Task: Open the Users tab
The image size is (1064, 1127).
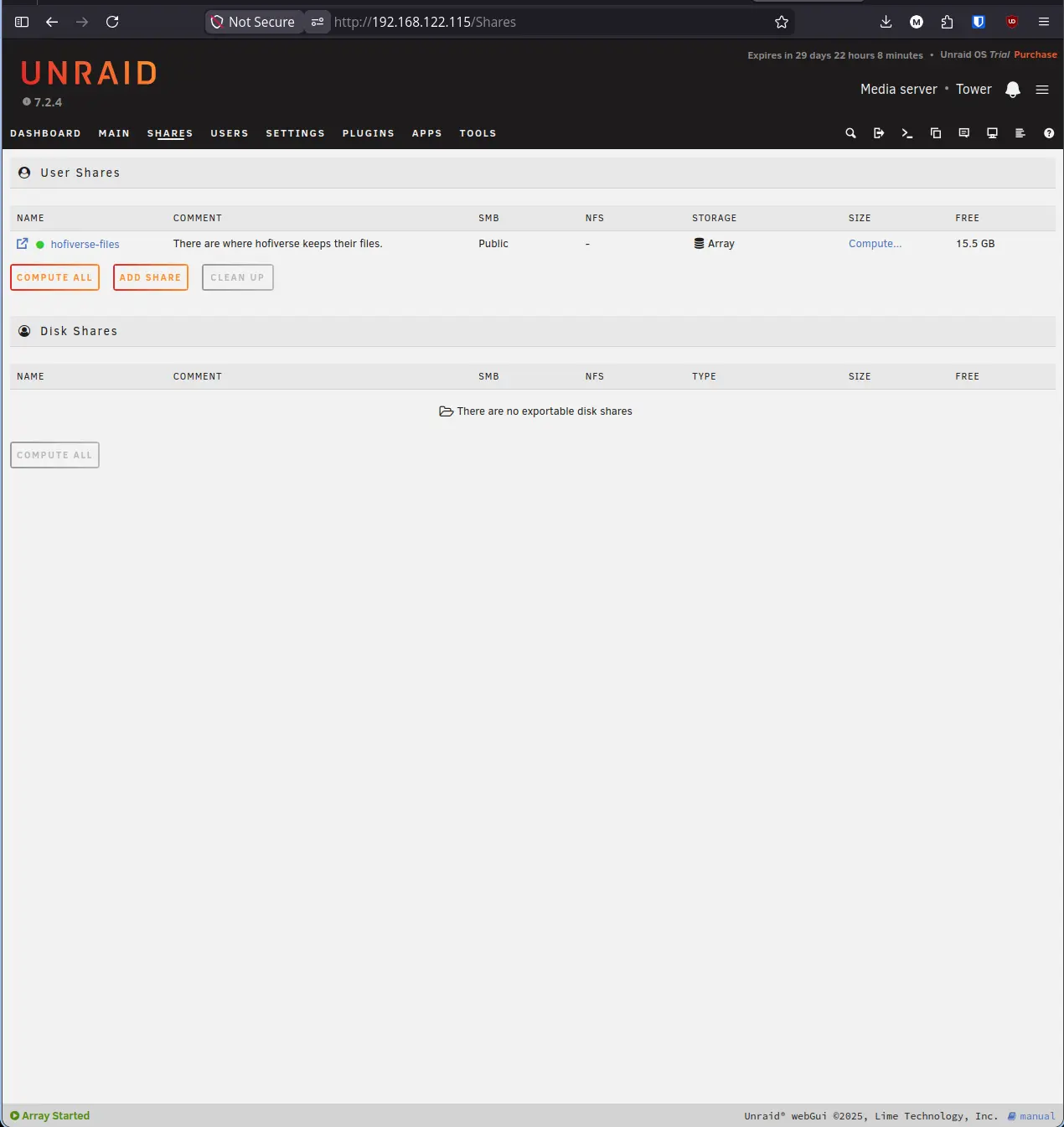Action: click(x=230, y=133)
